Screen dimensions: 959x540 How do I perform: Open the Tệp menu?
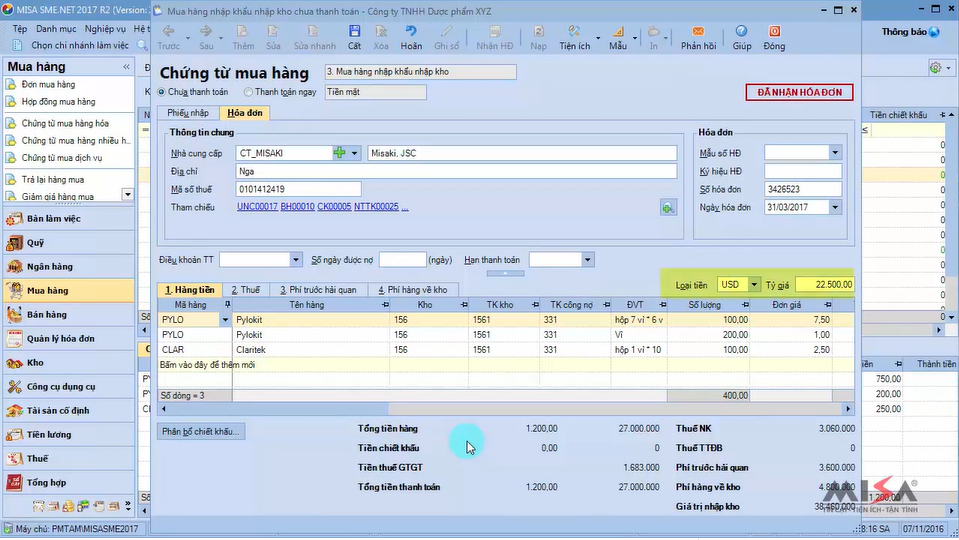[x=20, y=29]
